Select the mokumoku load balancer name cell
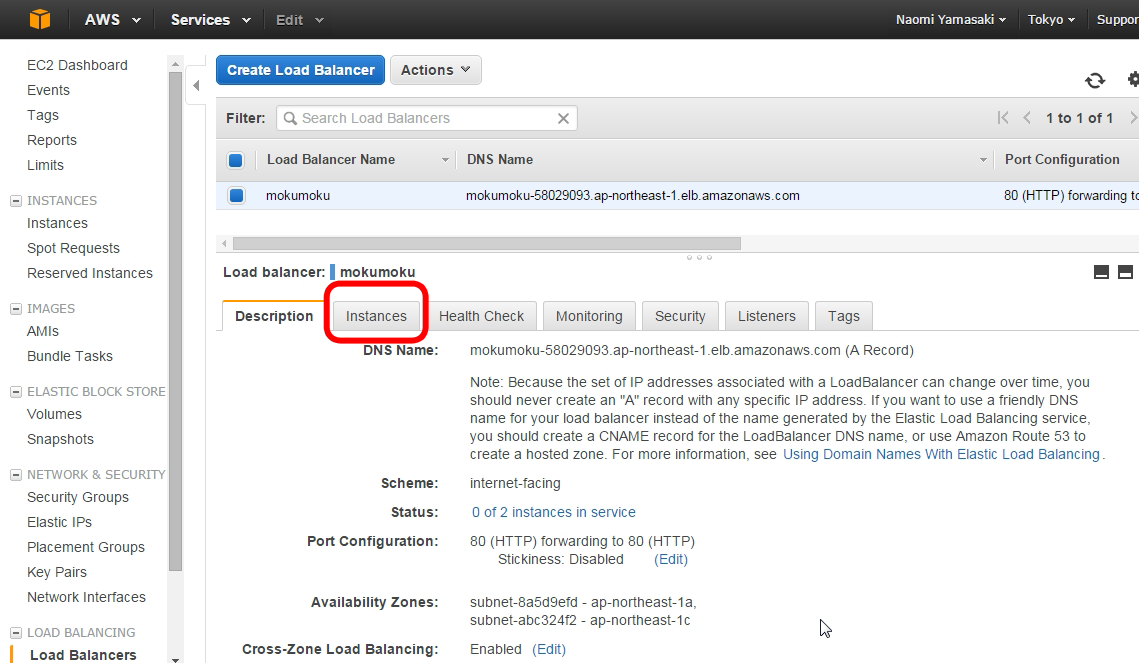 tap(298, 195)
